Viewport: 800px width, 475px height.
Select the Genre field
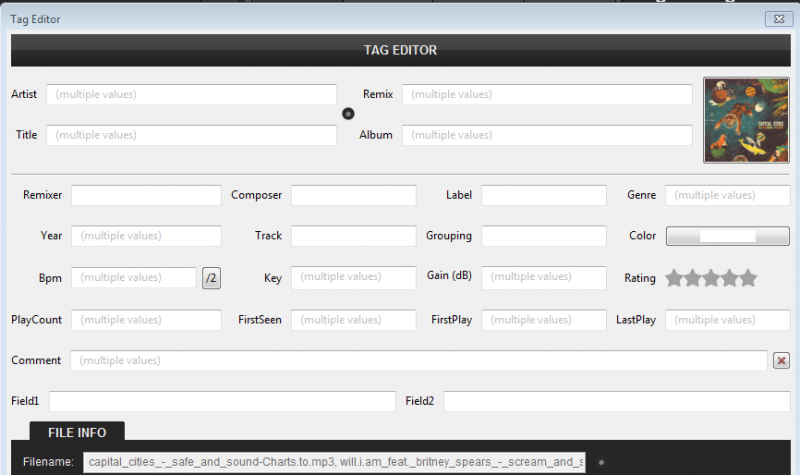727,195
